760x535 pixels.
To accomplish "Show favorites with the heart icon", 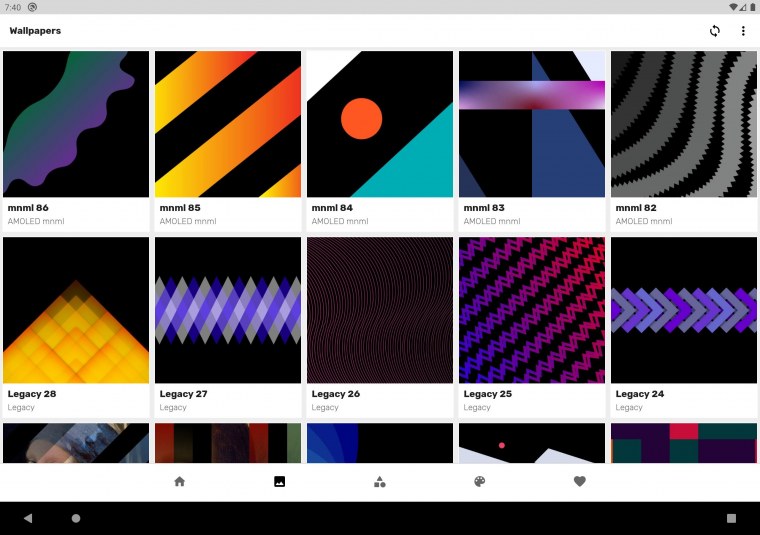I will click(580, 481).
